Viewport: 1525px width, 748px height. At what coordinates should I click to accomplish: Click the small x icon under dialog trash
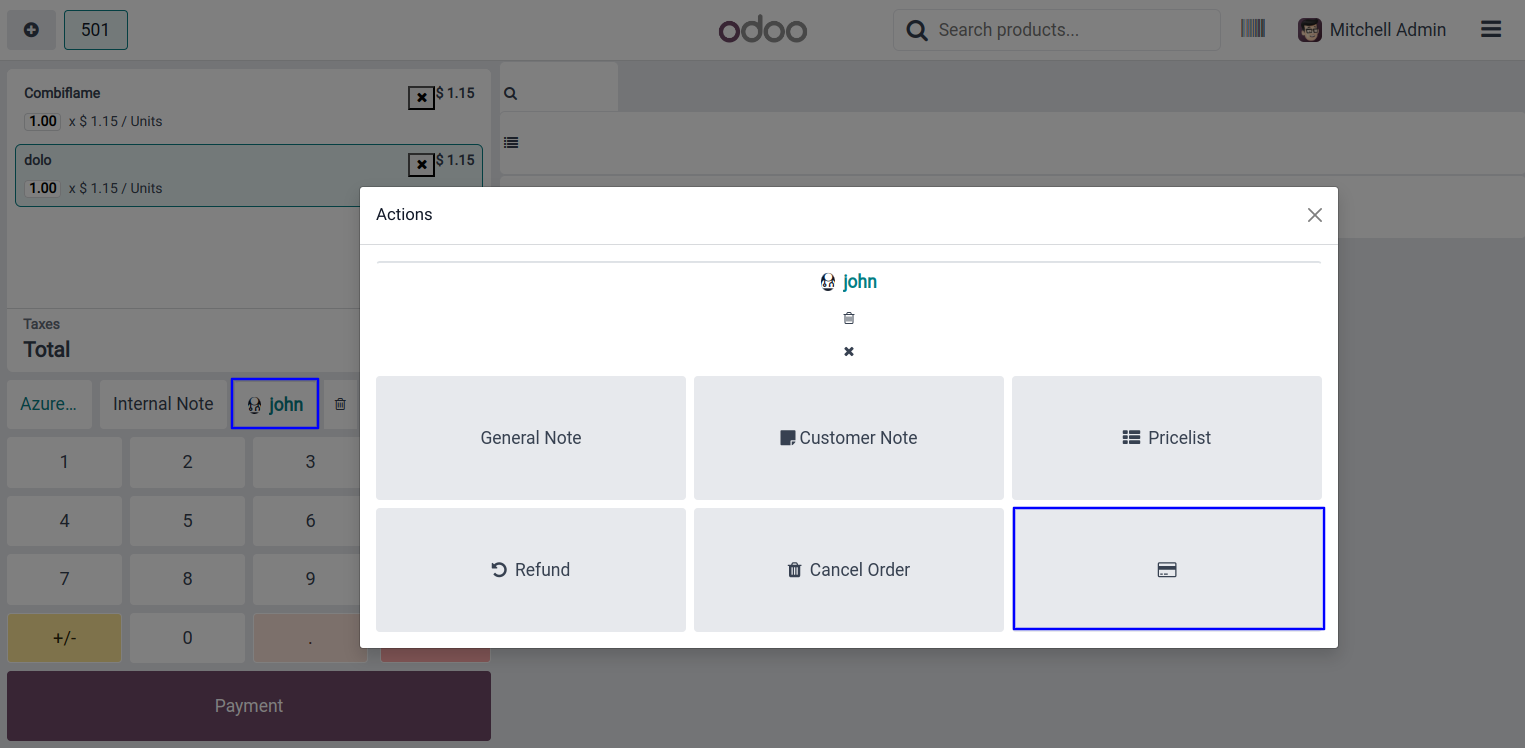tap(849, 352)
